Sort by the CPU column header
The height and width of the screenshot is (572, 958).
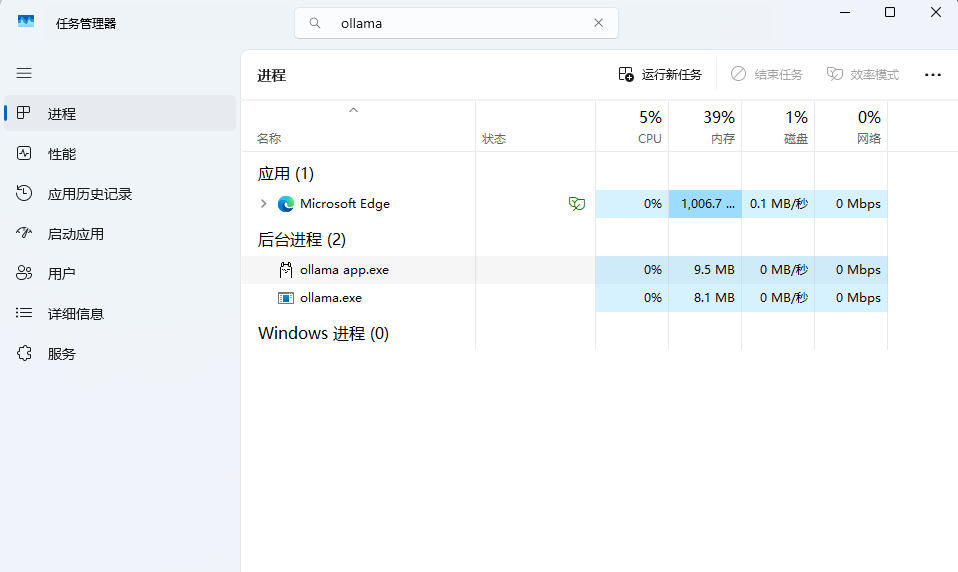(632, 126)
